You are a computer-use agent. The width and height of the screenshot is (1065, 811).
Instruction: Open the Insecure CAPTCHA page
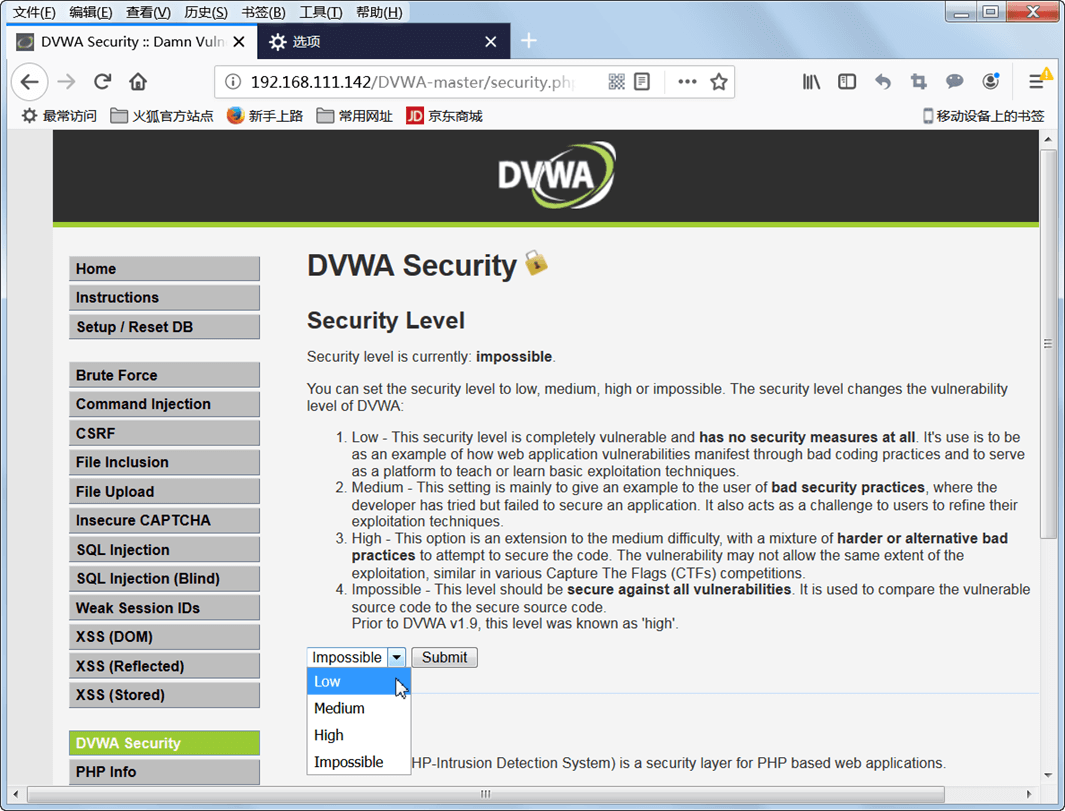pos(164,520)
